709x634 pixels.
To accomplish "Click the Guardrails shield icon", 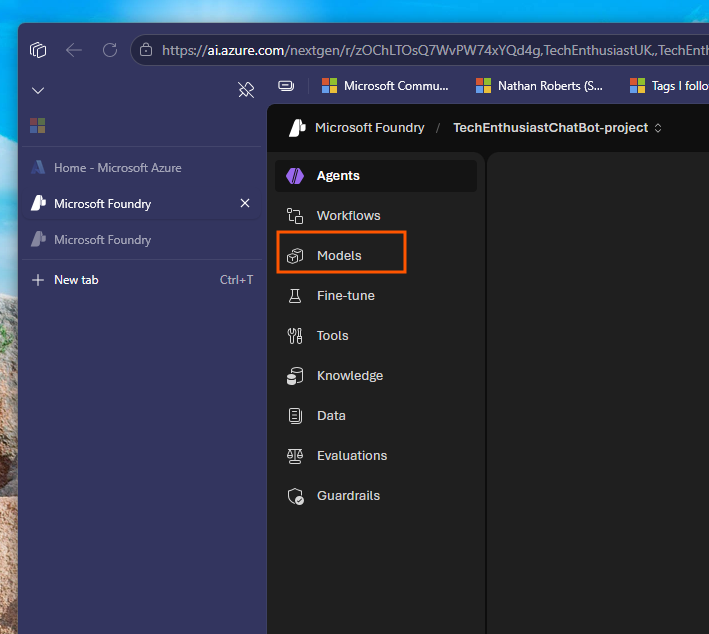I will pyautogui.click(x=296, y=496).
